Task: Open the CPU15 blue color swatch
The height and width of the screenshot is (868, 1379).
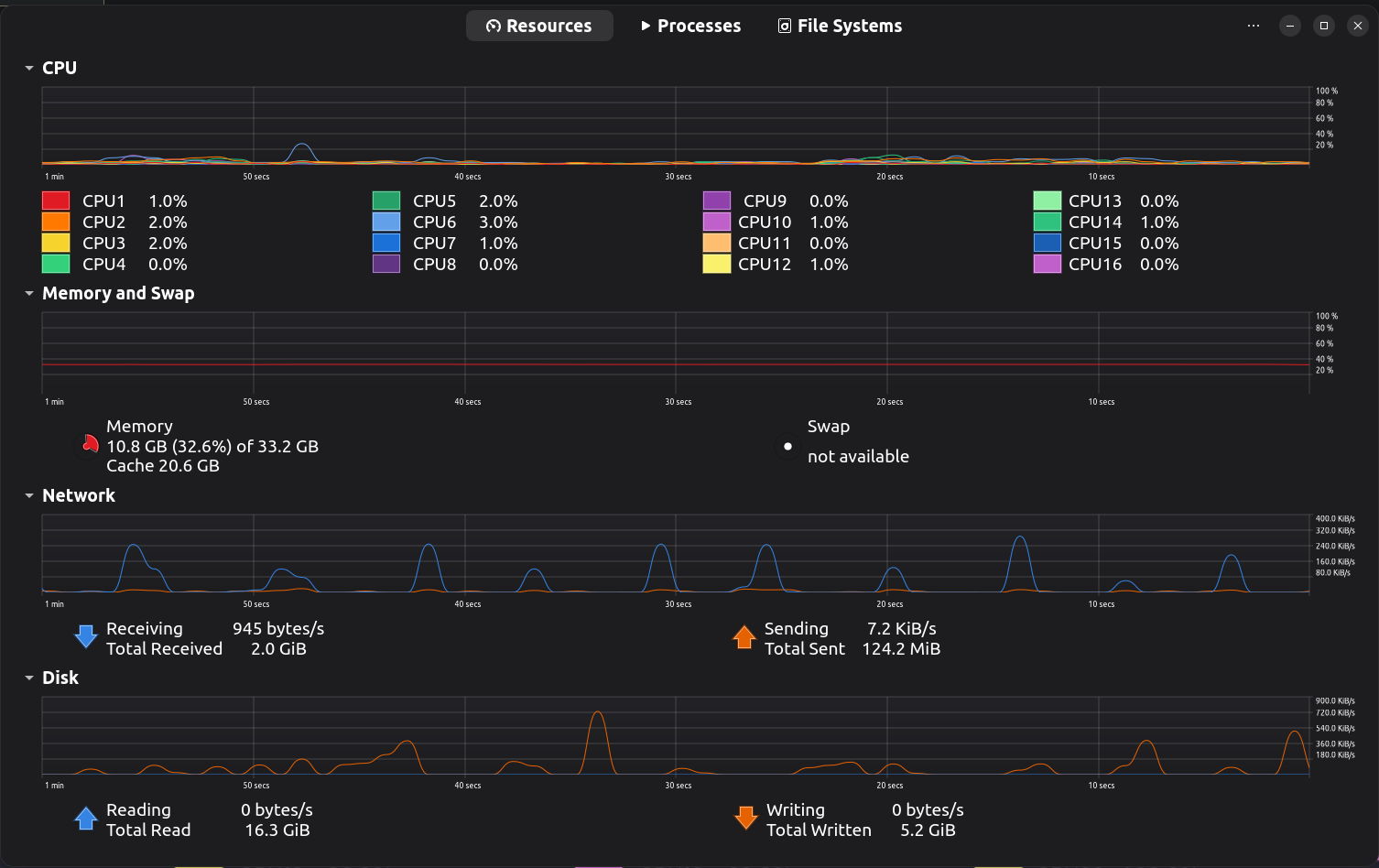Action: (1048, 243)
